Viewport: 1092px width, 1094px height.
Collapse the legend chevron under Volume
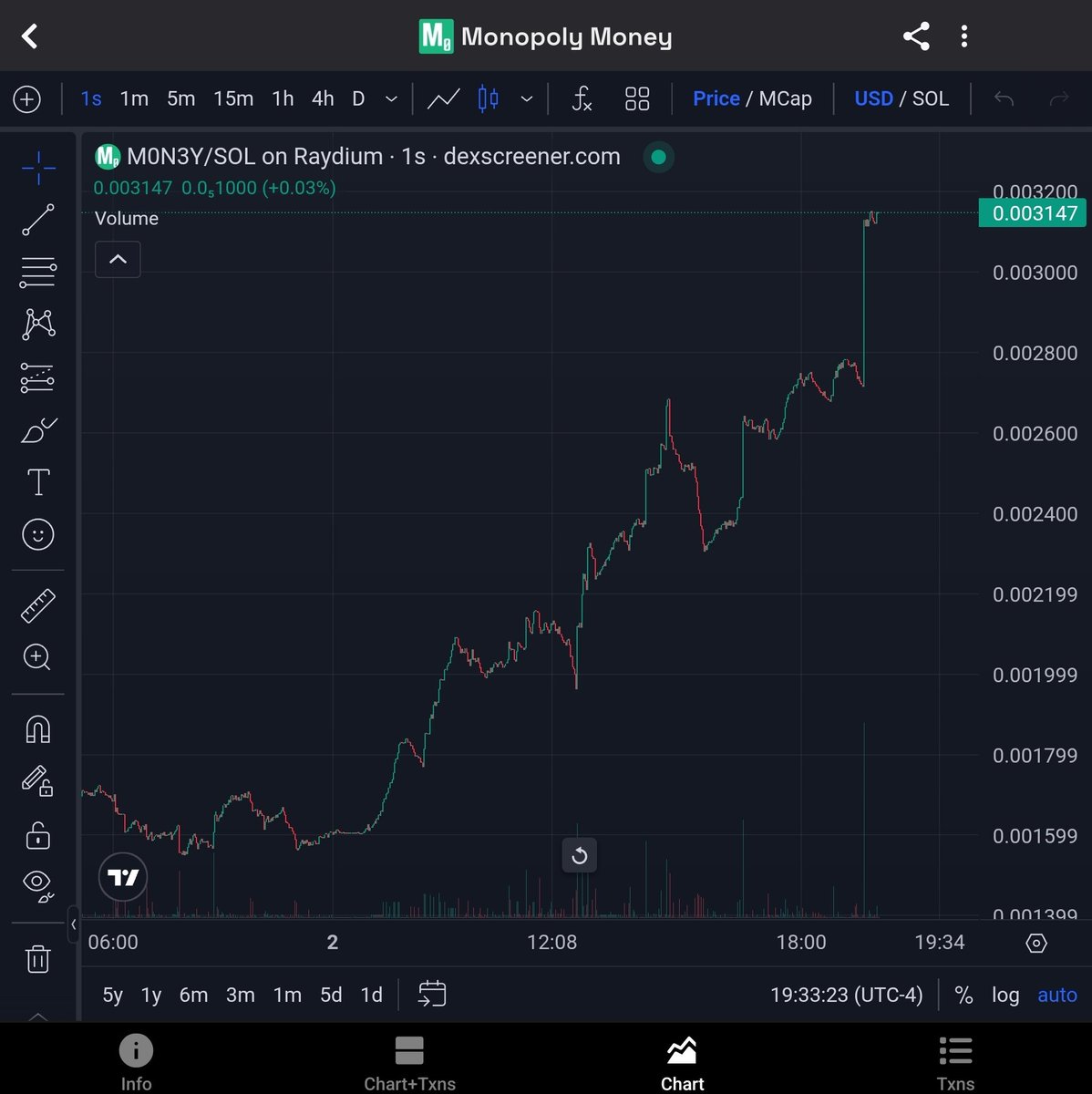[118, 260]
